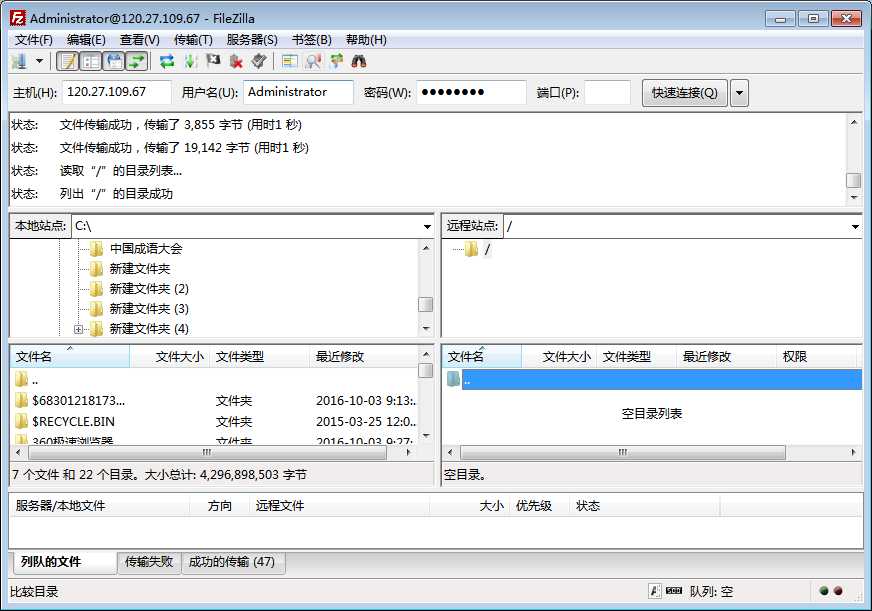Click the queue 服务器/本地文件 column header
The height and width of the screenshot is (611, 872).
pyautogui.click(x=100, y=506)
